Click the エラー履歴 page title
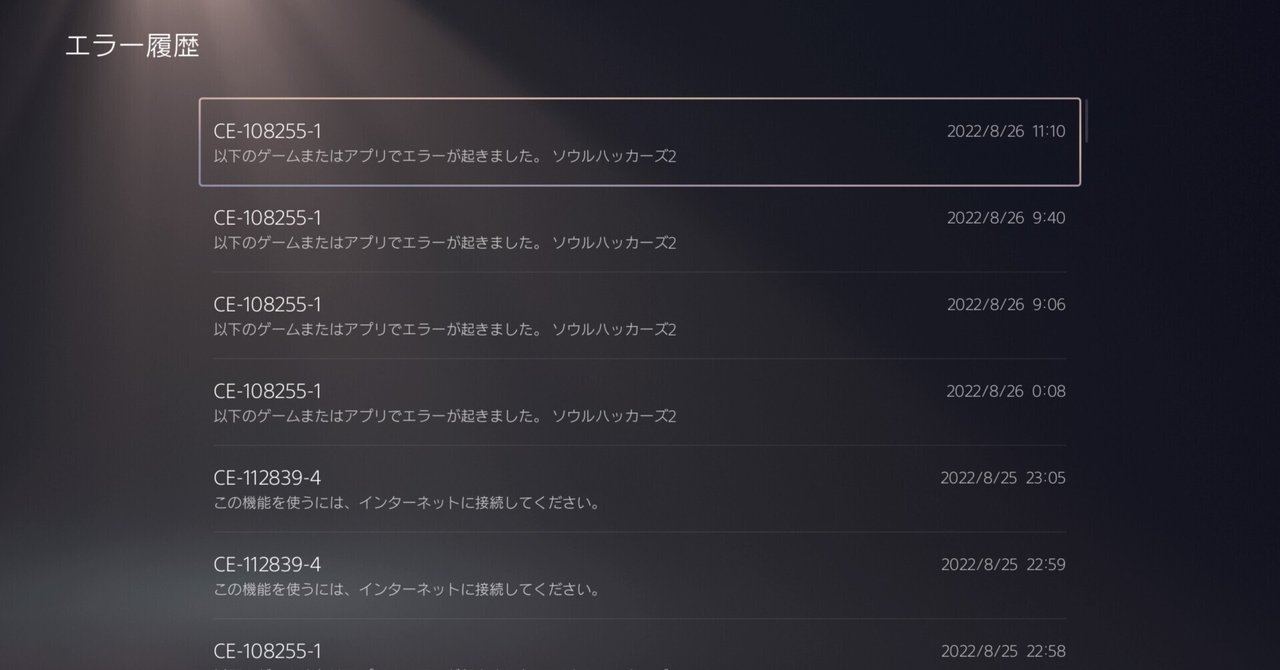Viewport: 1280px width, 670px height. [x=131, y=46]
